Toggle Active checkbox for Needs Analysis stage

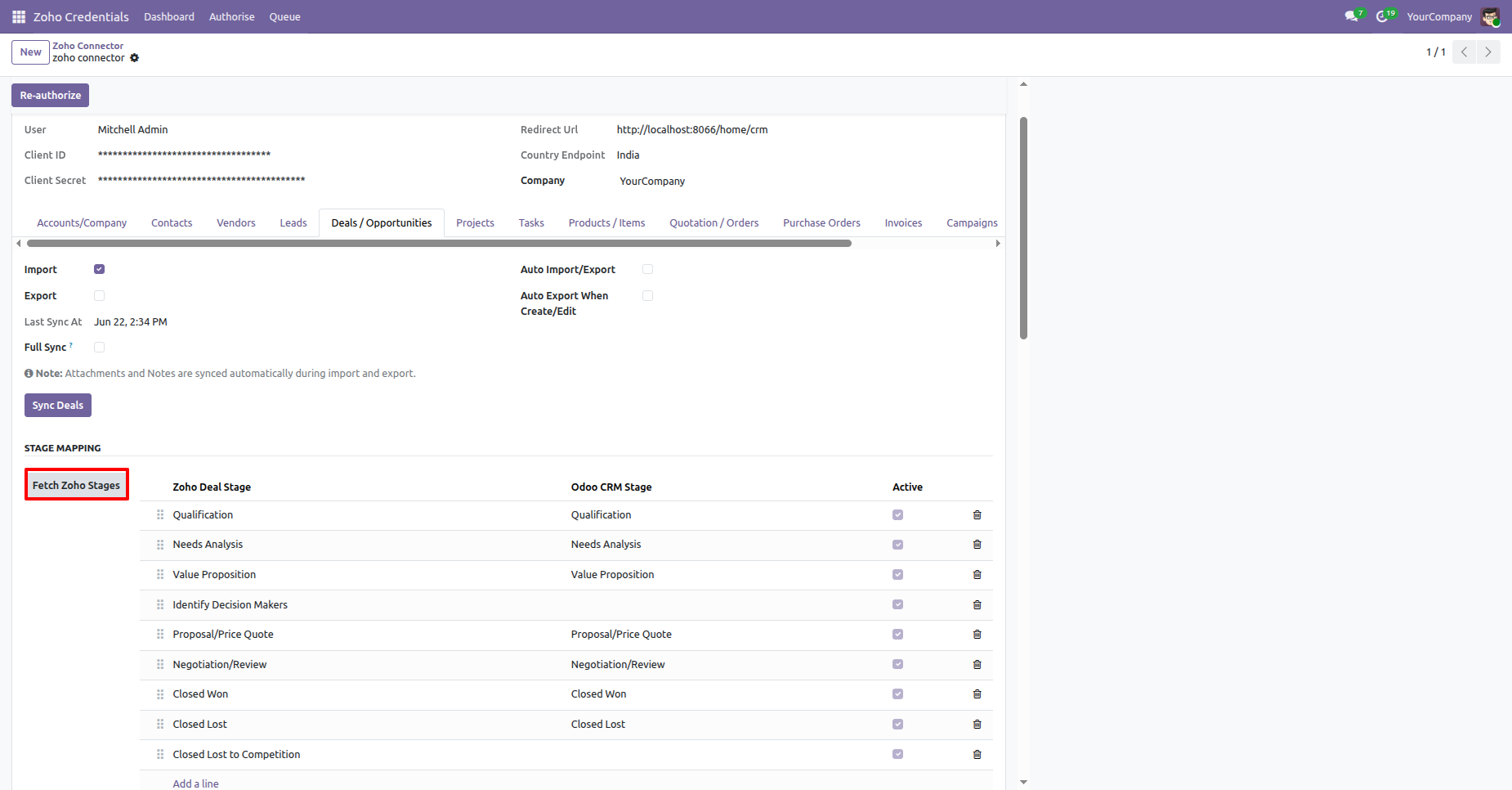click(x=897, y=545)
